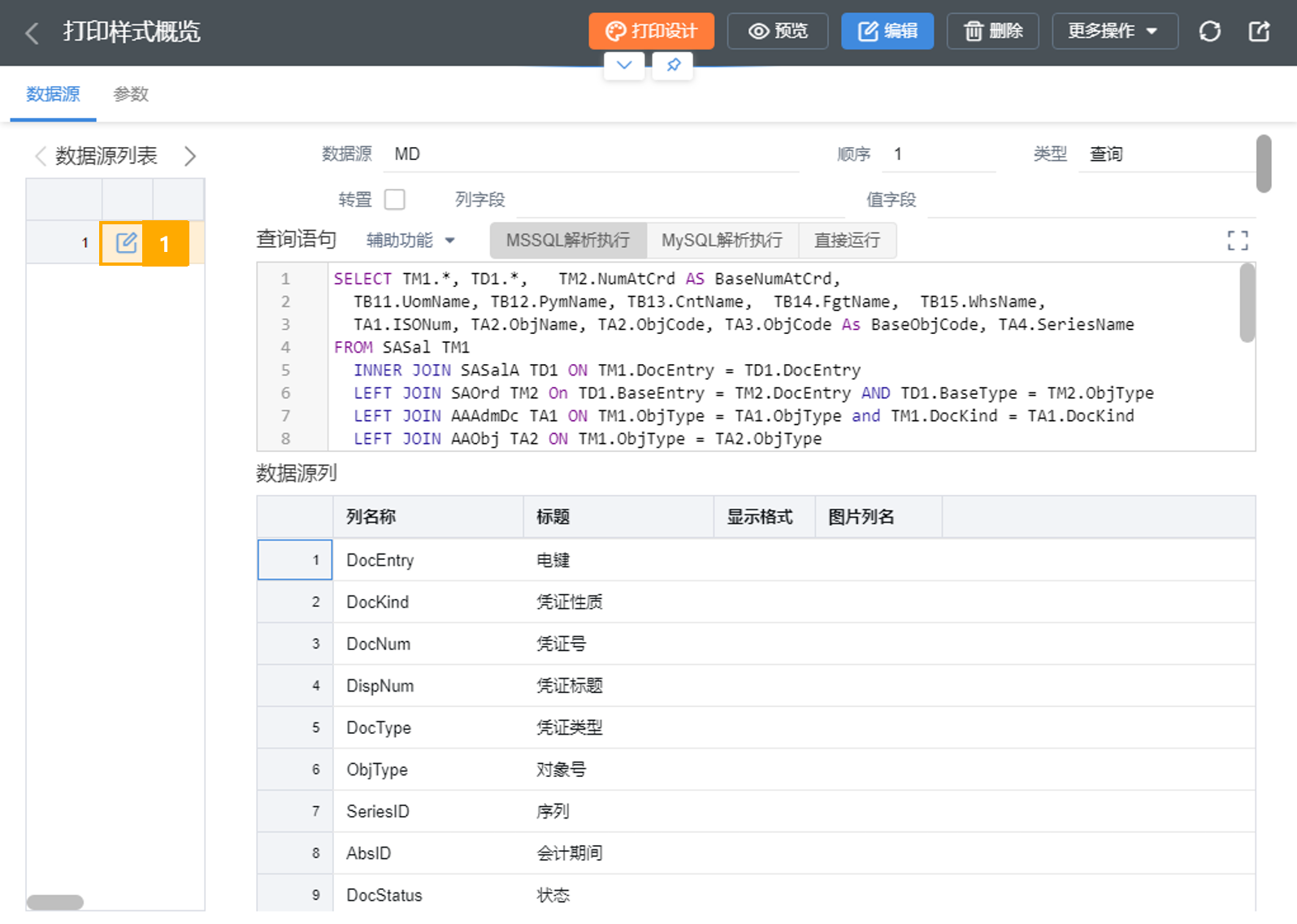Click row number 1 in data source columns table
This screenshot has width=1297, height=924.
[x=295, y=560]
